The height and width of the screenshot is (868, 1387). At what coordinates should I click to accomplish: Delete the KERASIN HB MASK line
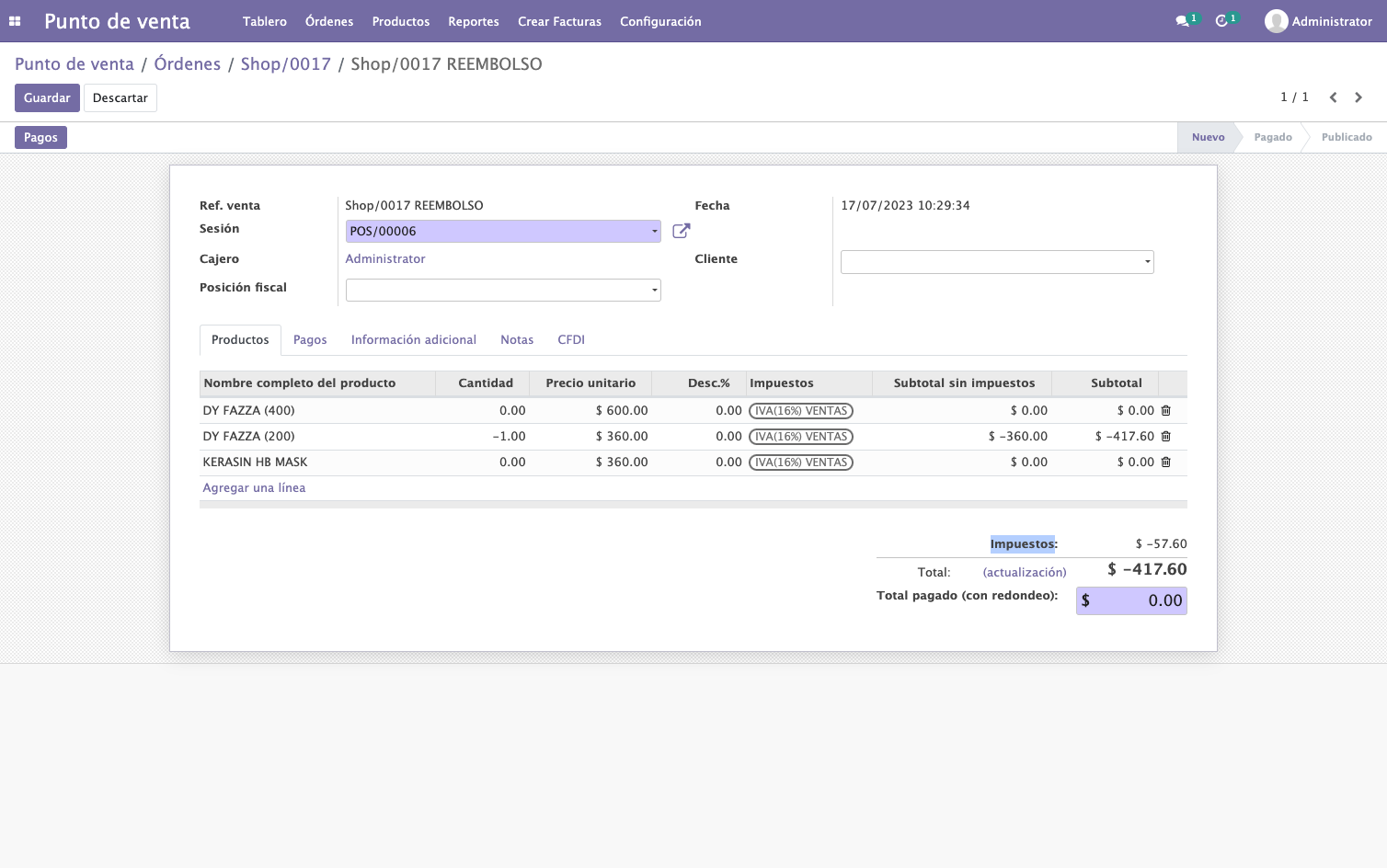point(1165,463)
